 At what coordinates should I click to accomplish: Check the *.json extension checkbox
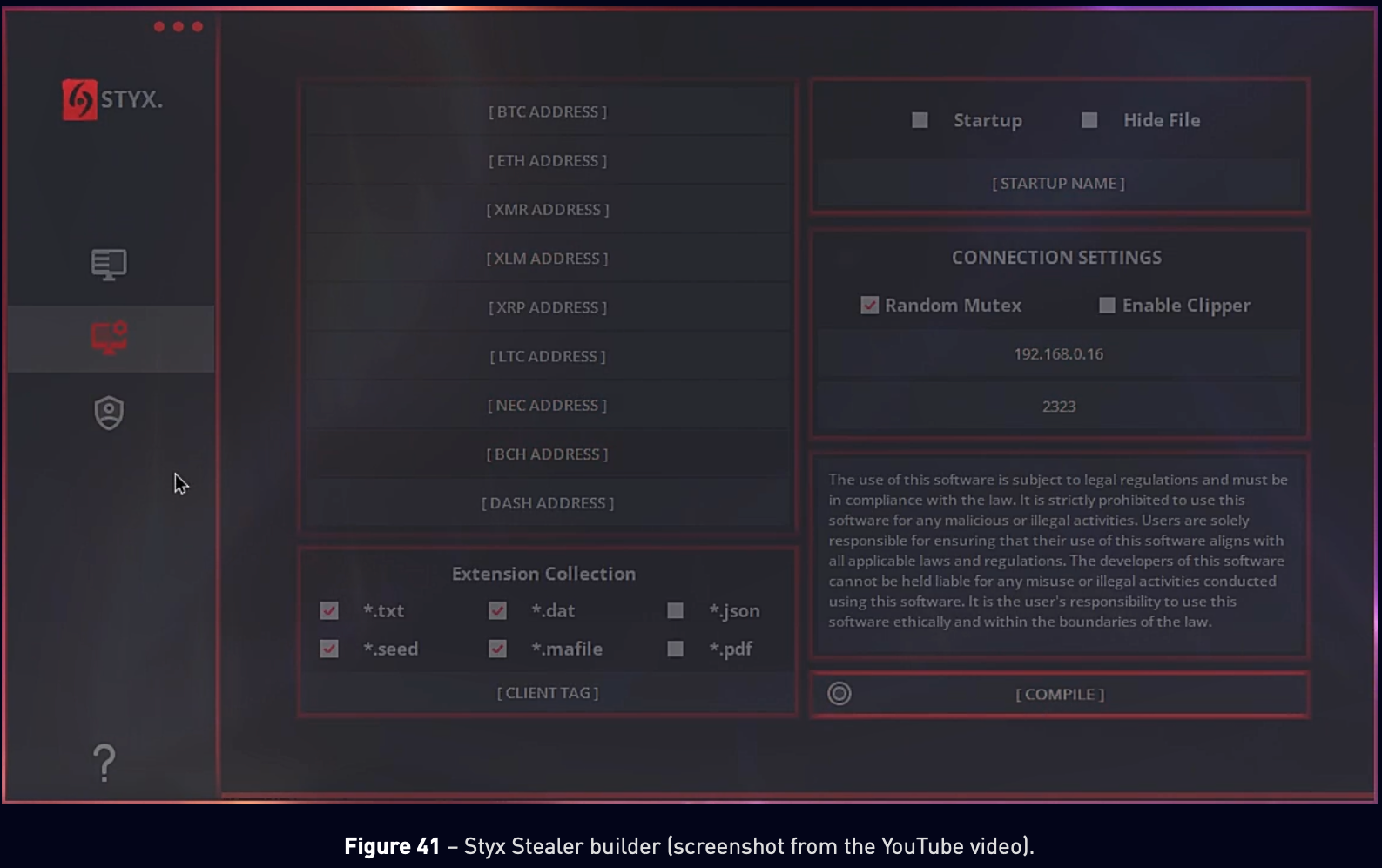tap(675, 610)
